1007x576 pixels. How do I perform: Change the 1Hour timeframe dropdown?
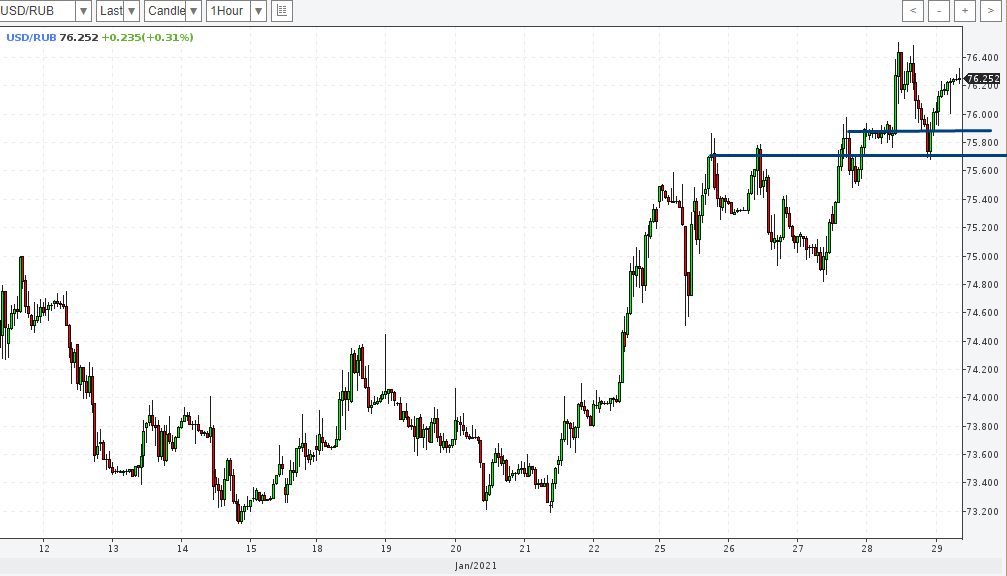point(258,11)
